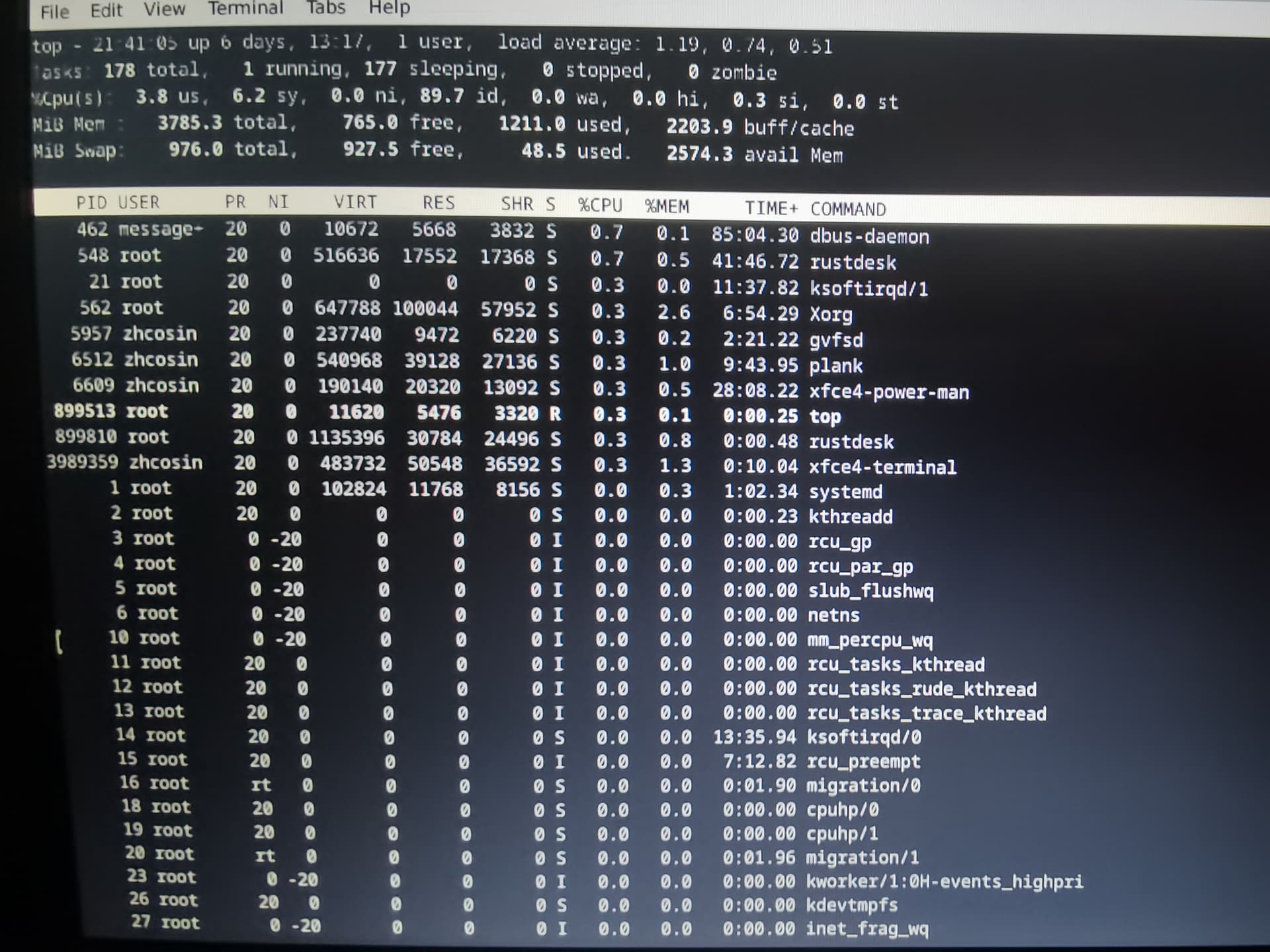
Task: Select the netns process name
Action: (x=833, y=615)
